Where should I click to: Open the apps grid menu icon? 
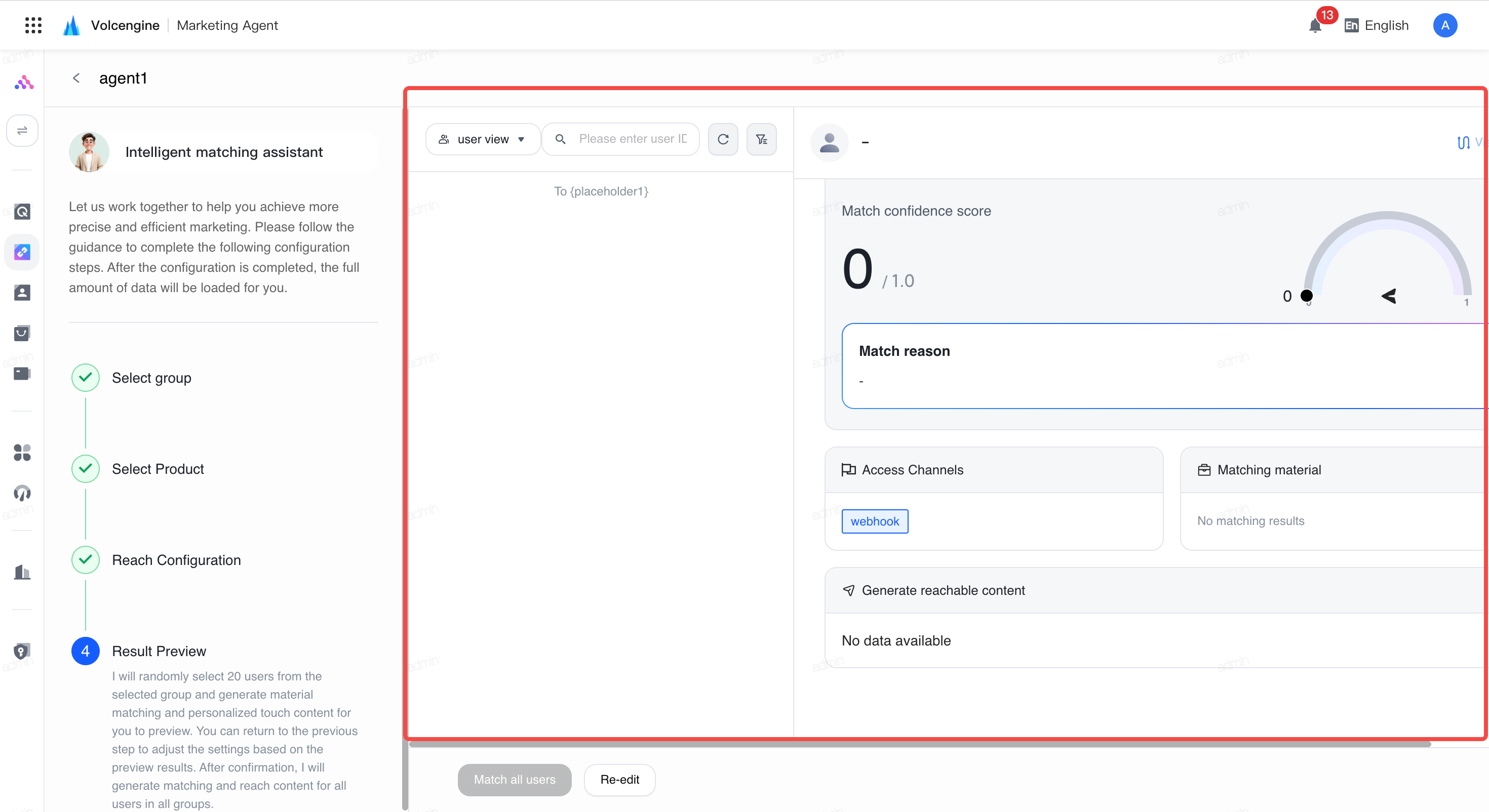pos(33,25)
